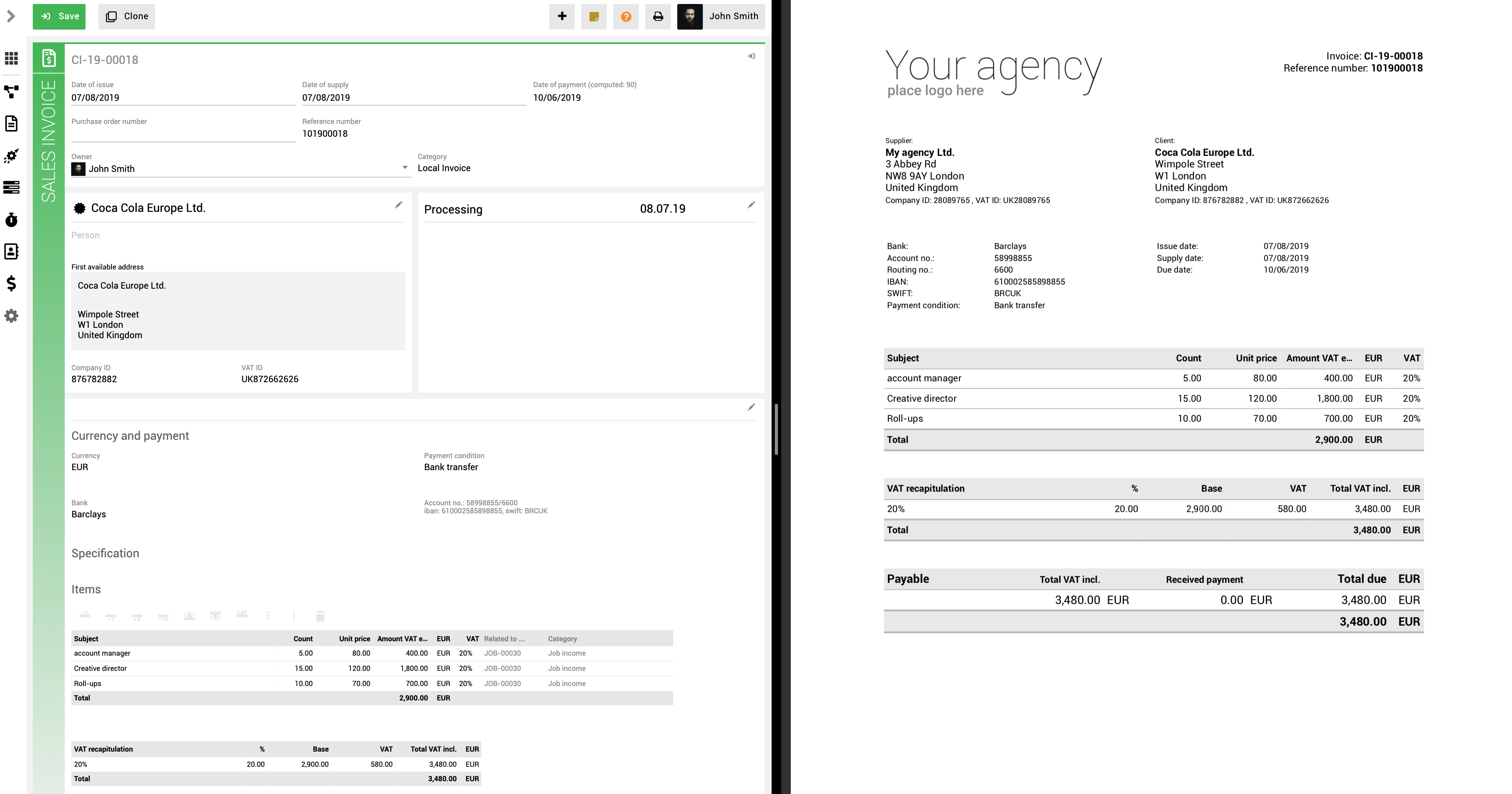Edit the Processing status with its pencil

751,205
